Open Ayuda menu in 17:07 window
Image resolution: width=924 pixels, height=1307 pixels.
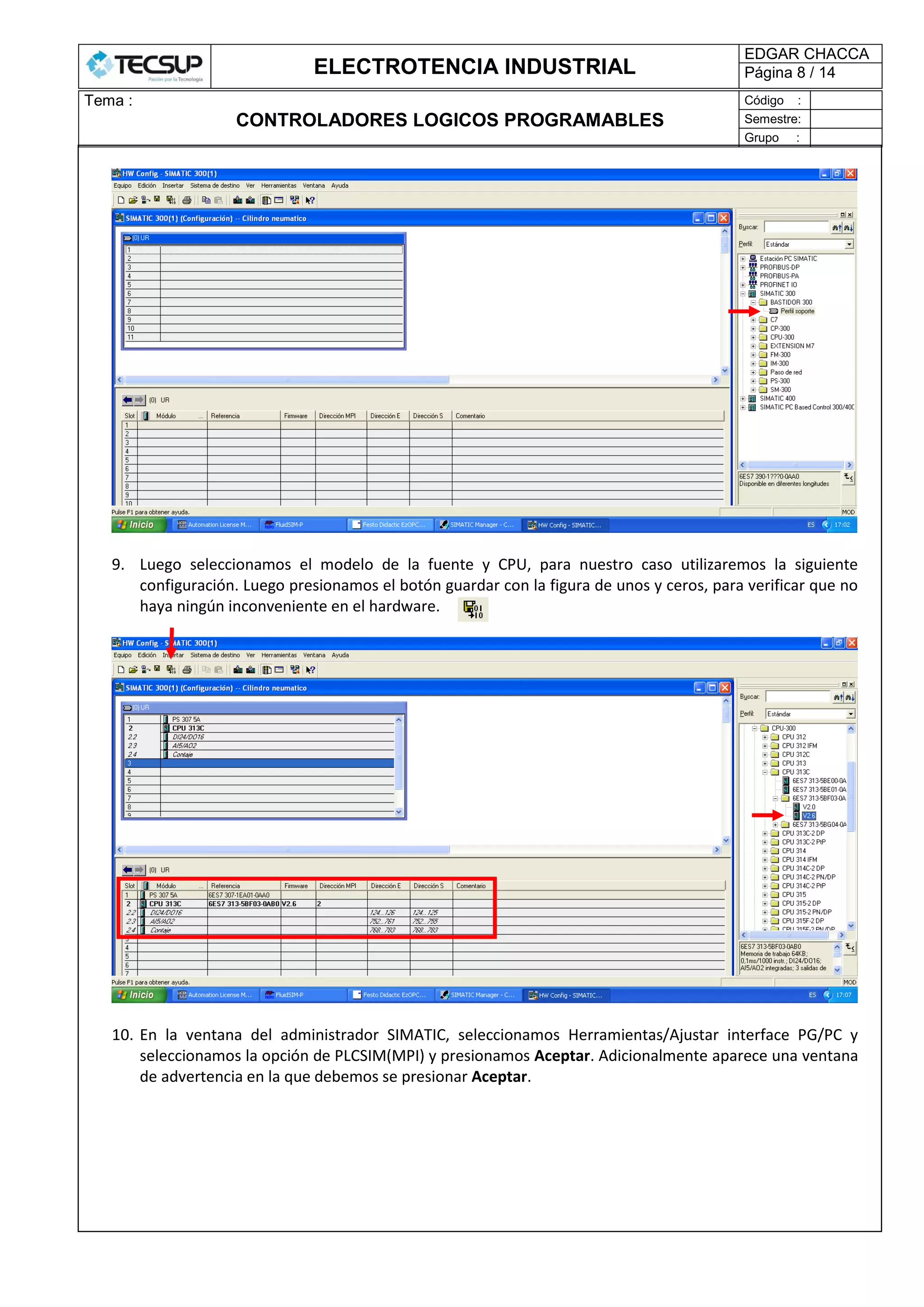coord(341,655)
